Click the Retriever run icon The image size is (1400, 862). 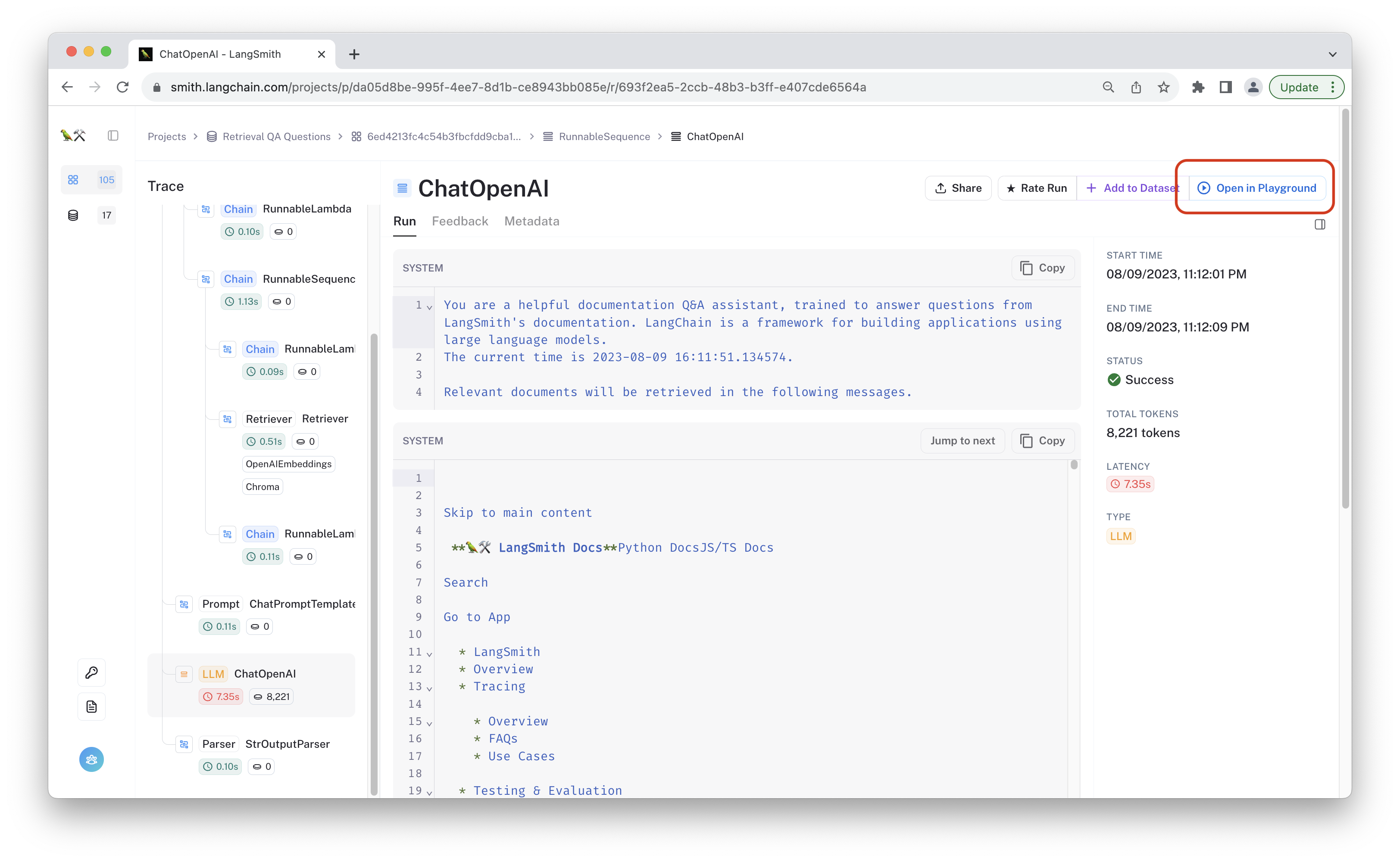(228, 419)
